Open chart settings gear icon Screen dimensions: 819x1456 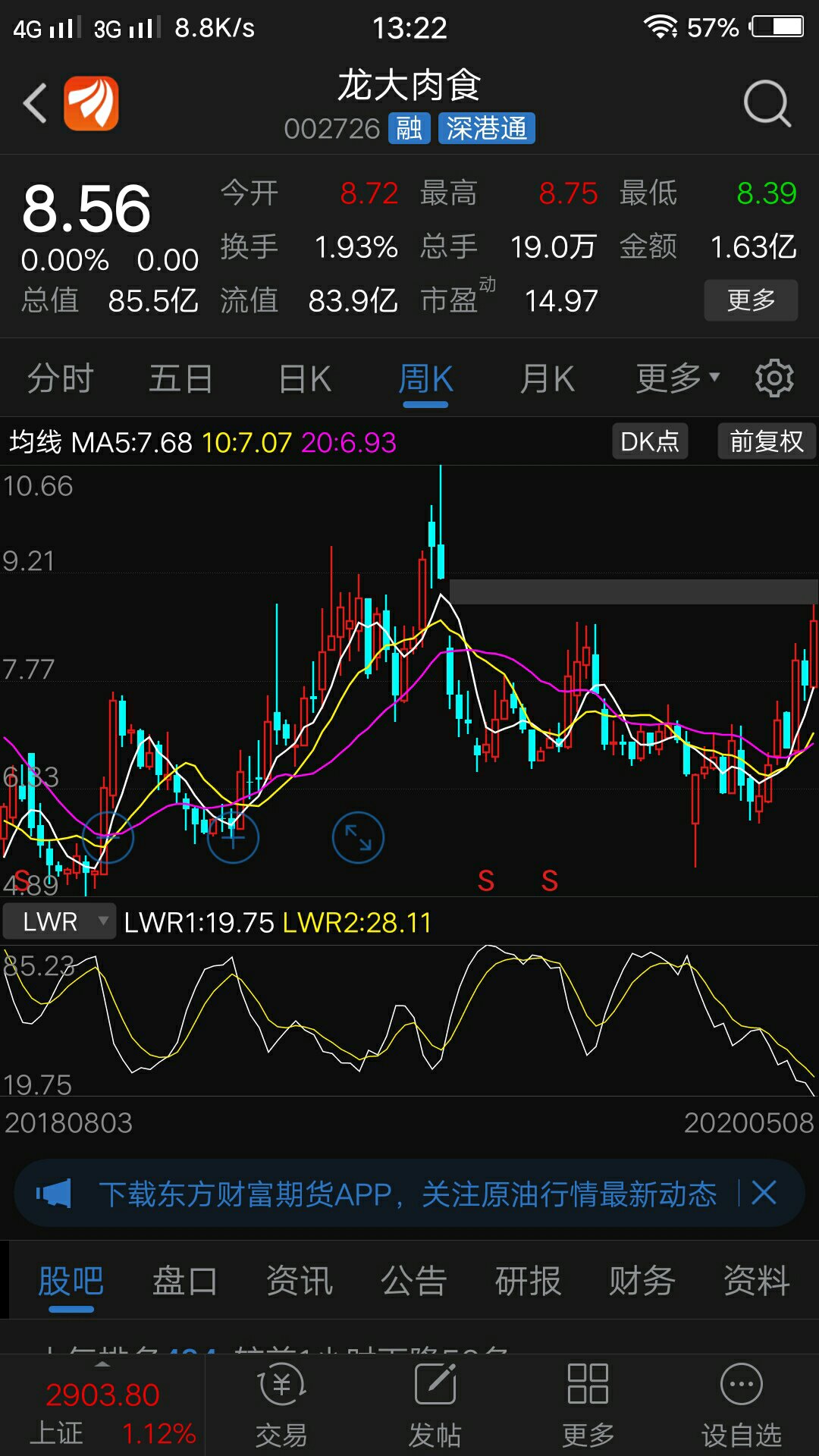click(x=773, y=378)
